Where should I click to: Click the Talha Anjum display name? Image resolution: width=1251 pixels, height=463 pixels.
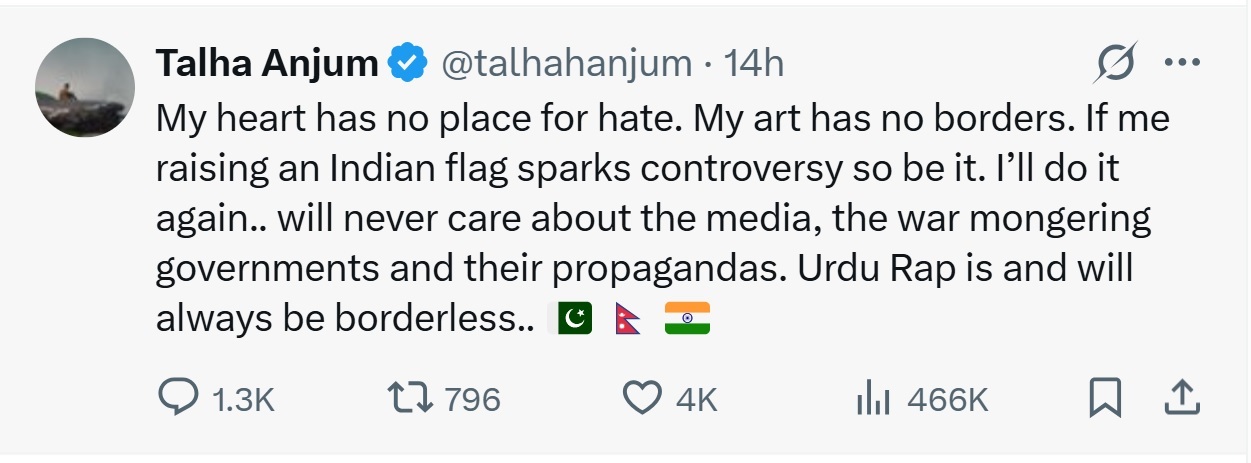click(265, 64)
